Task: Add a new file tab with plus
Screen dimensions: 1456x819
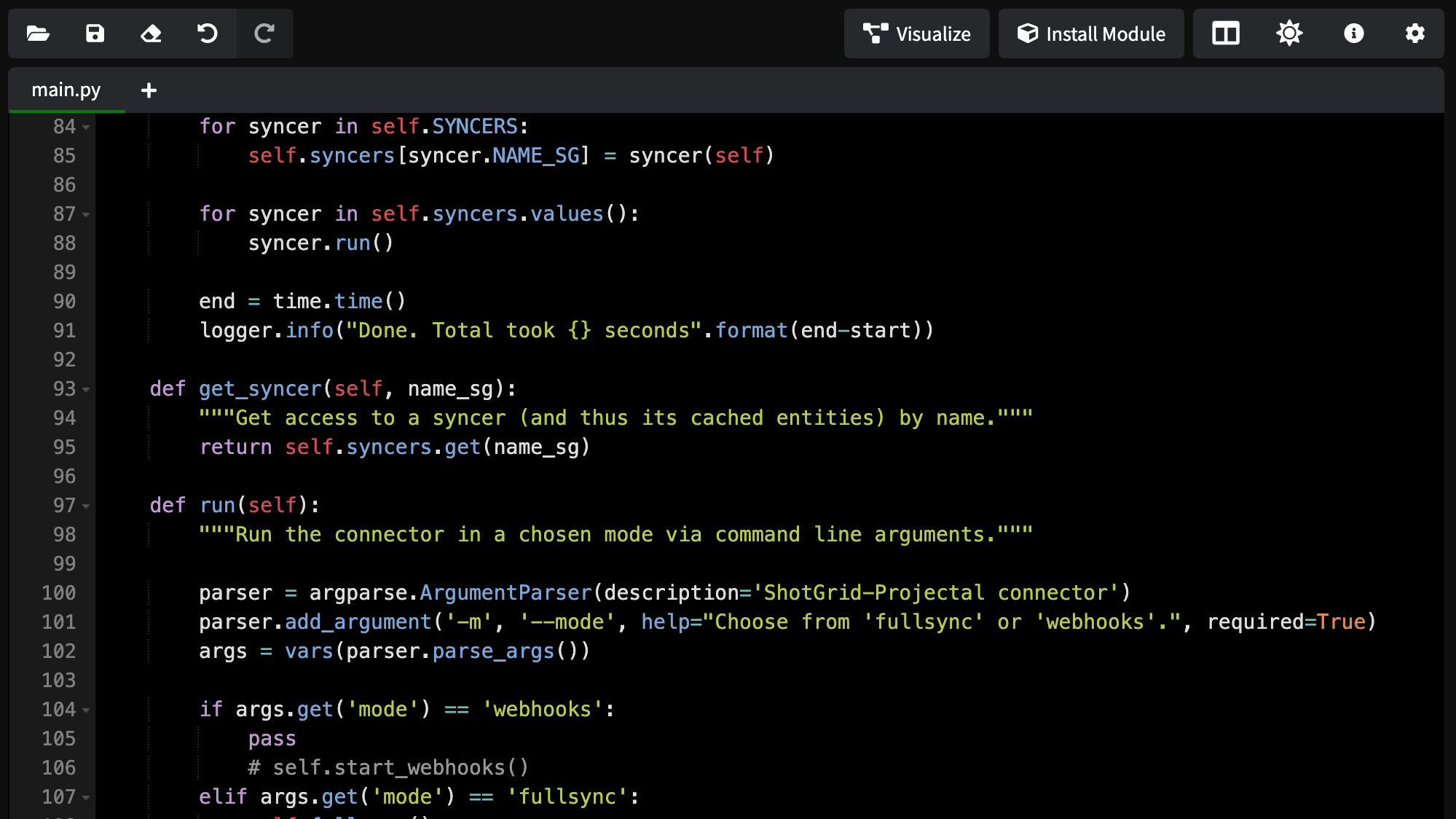Action: click(149, 90)
